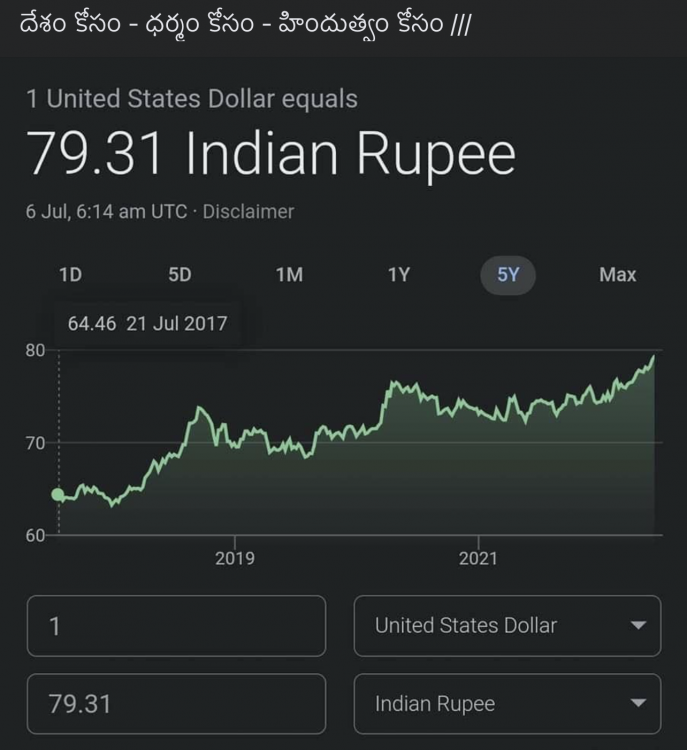
Task: Open the Disclaimer link
Action: (x=248, y=212)
